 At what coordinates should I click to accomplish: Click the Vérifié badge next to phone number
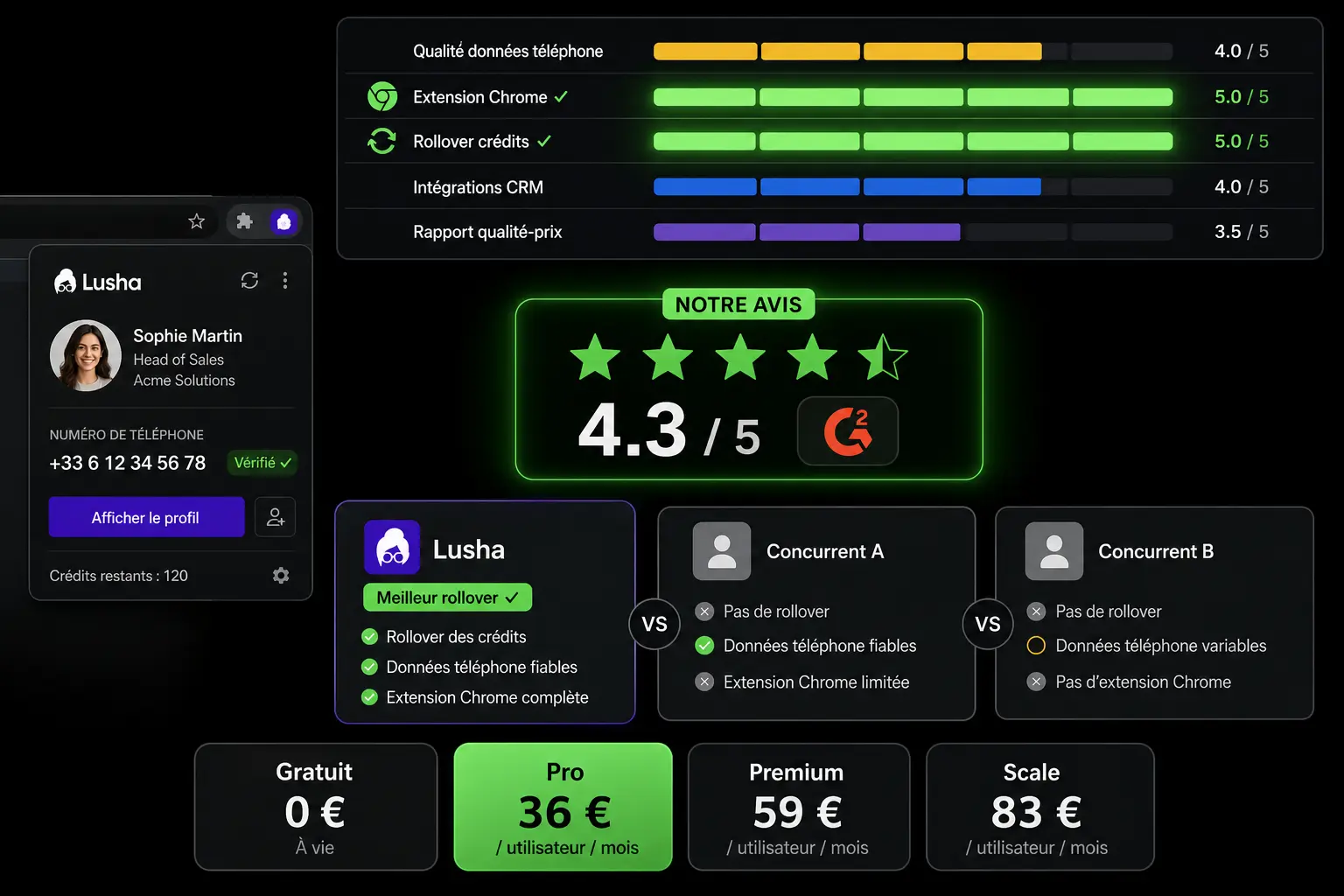(262, 463)
